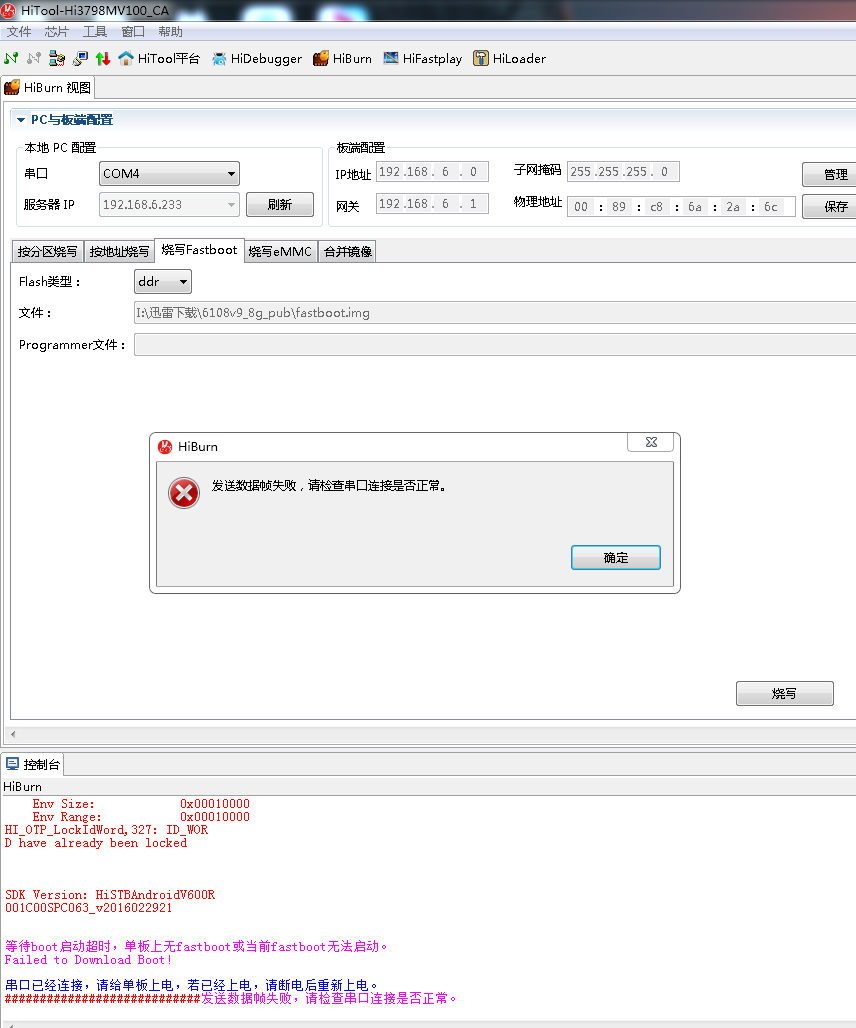
Task: Open the 串口 COM4 dropdown
Action: tap(169, 174)
